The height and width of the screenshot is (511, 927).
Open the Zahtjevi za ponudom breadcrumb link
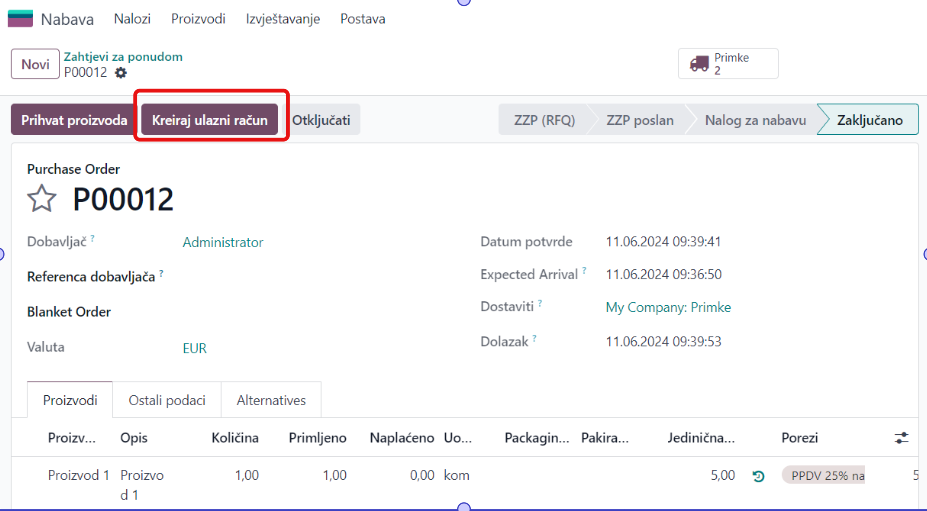tap(123, 57)
